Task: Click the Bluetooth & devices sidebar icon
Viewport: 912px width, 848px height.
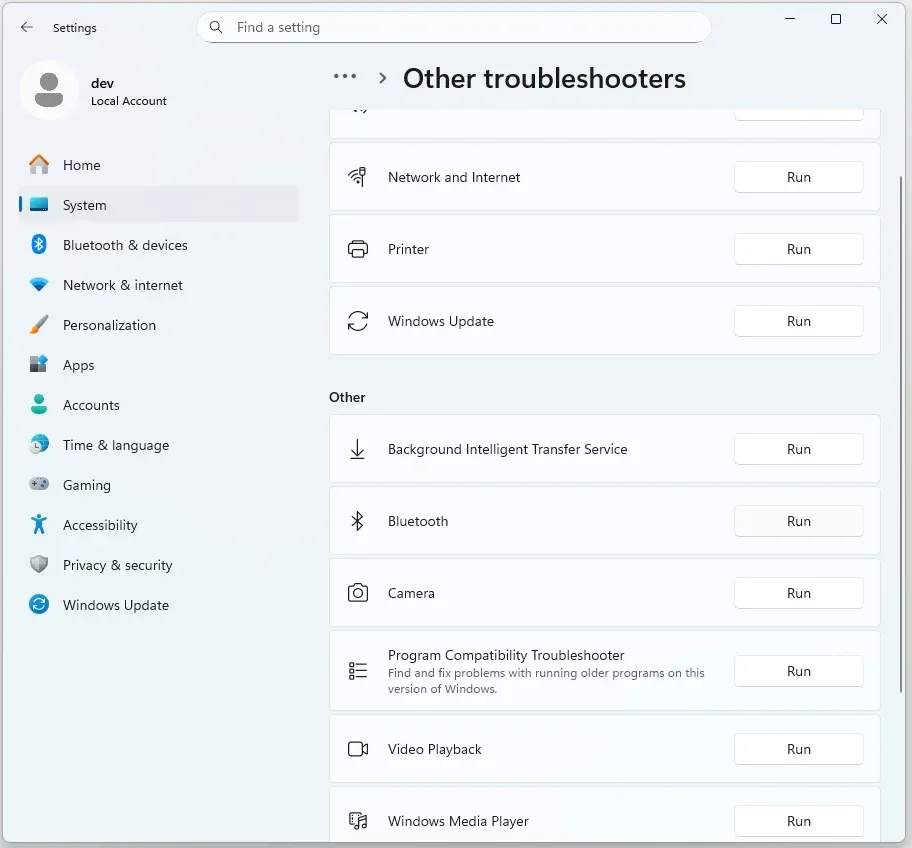Action: click(x=39, y=244)
